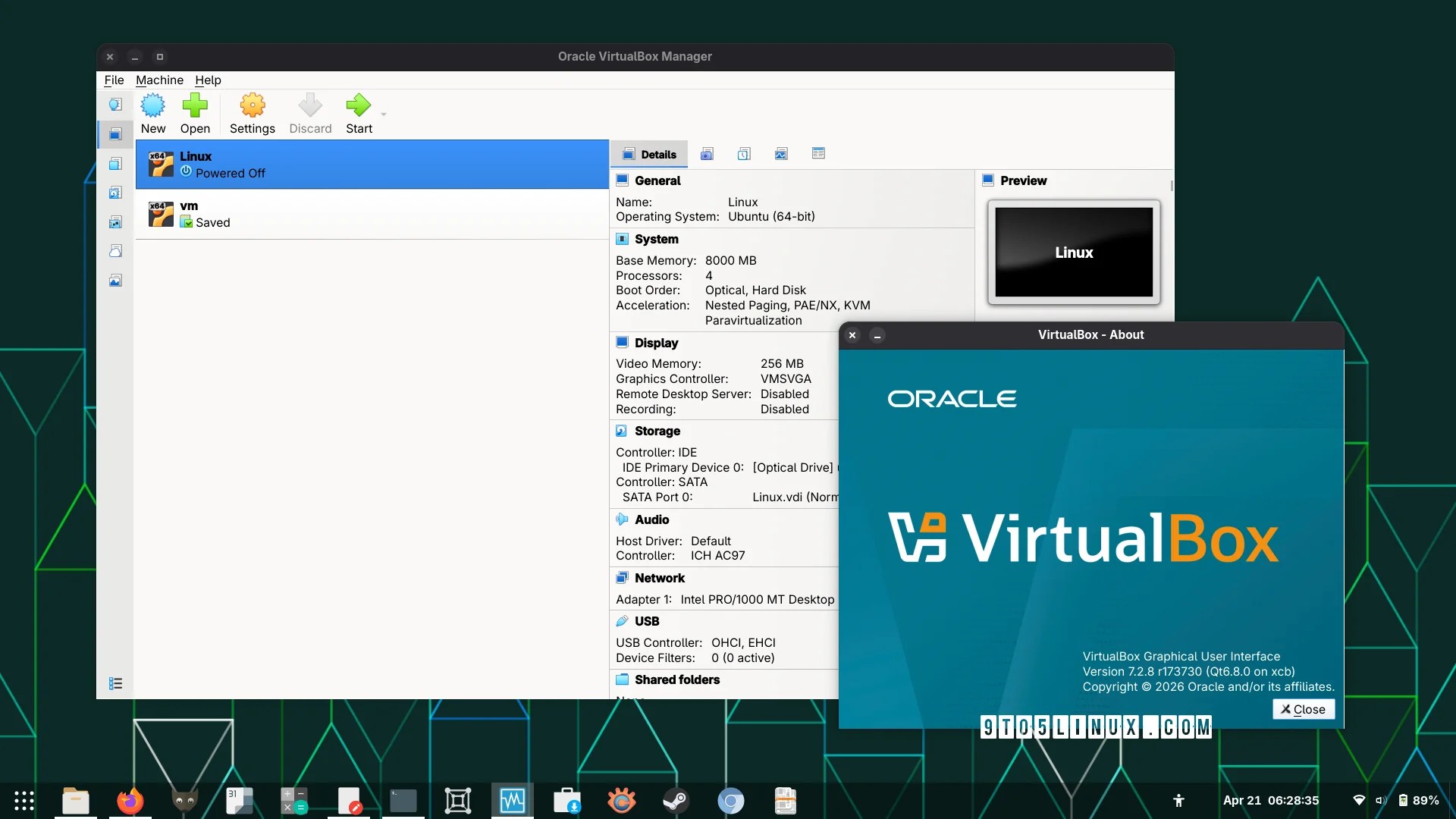Collapse the Display details section
This screenshot has width=1456, height=819.
(x=622, y=343)
